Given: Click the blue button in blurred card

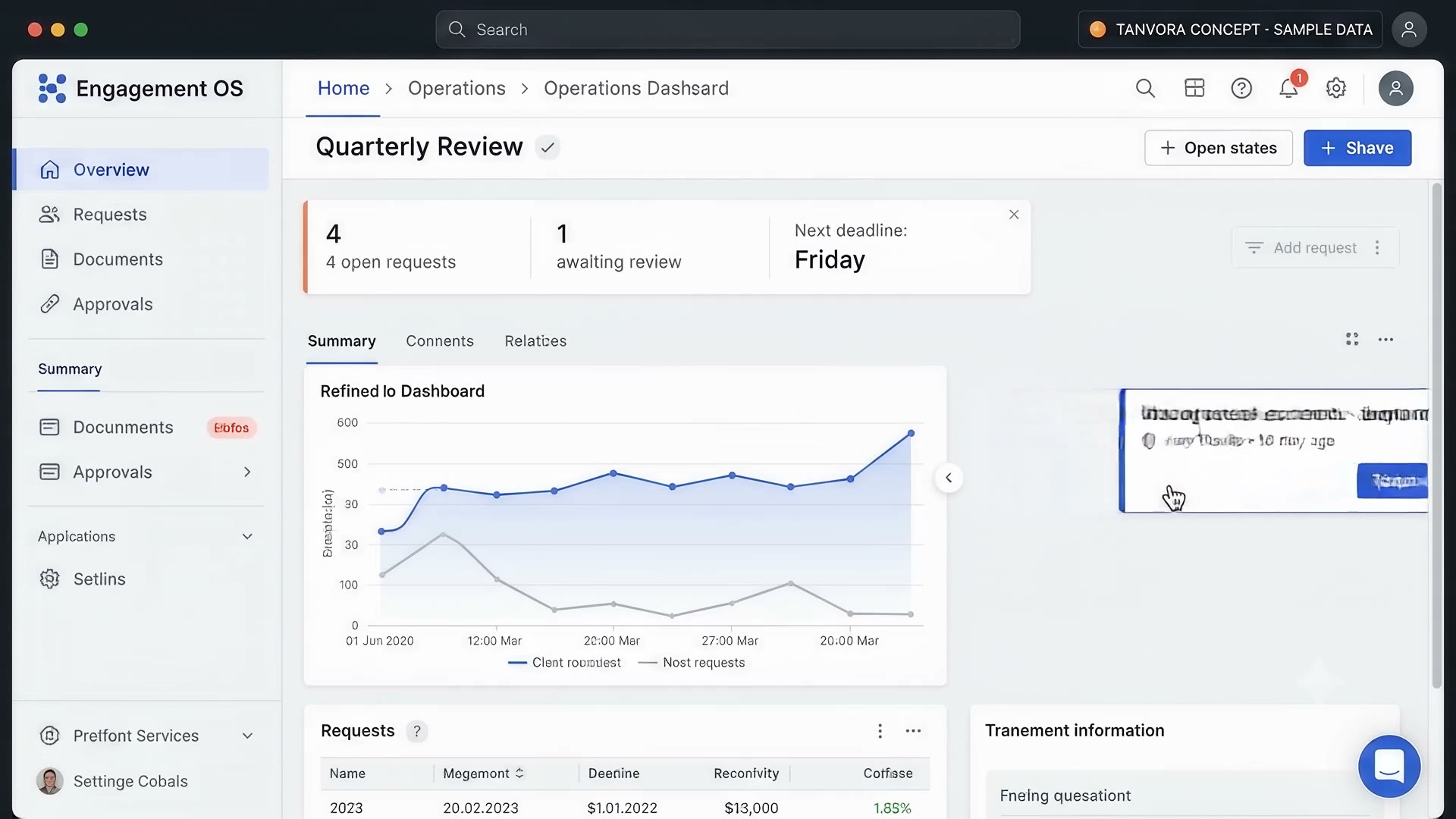Looking at the screenshot, I should 1392,481.
